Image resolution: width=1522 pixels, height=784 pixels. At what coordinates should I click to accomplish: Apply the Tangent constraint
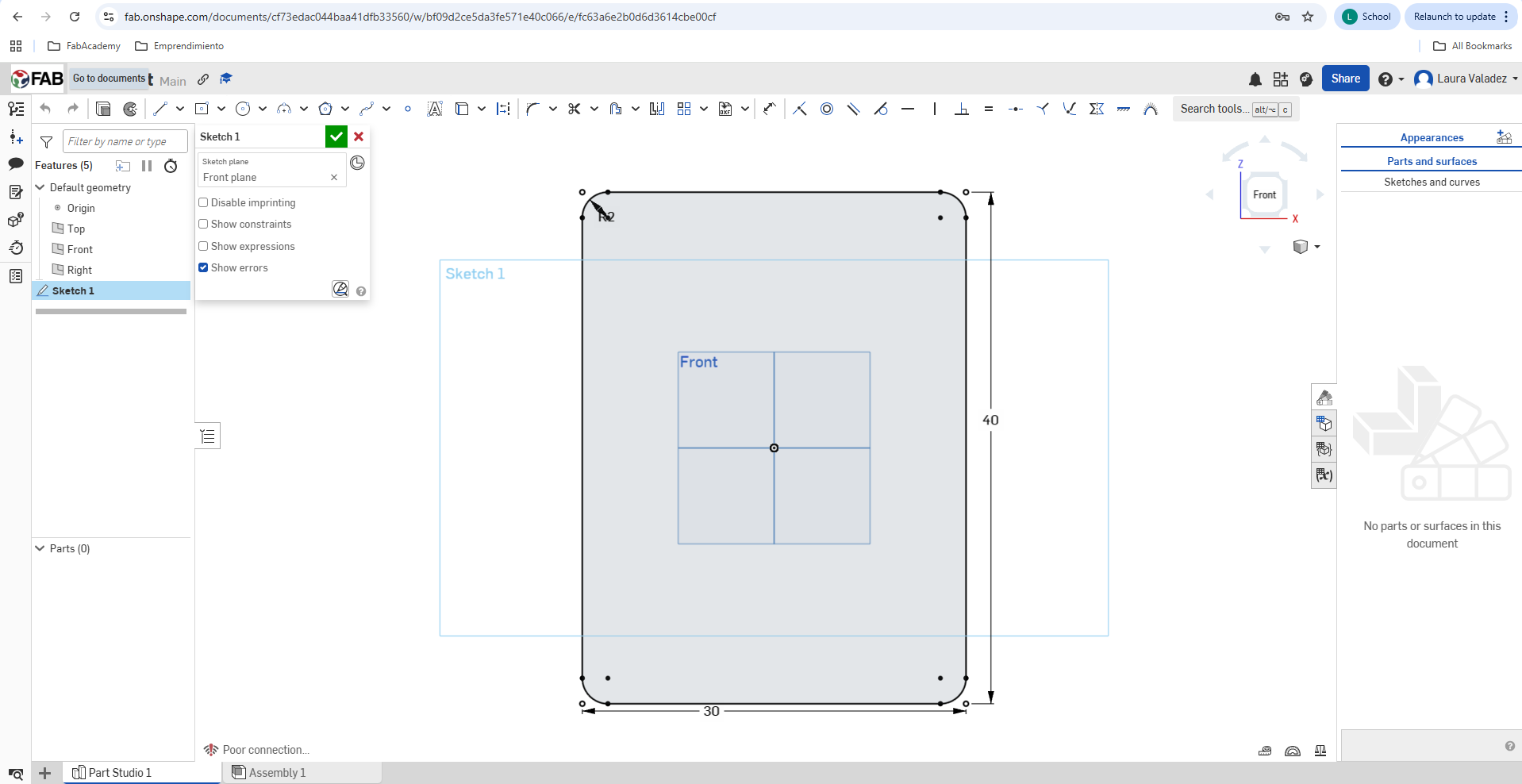[881, 109]
